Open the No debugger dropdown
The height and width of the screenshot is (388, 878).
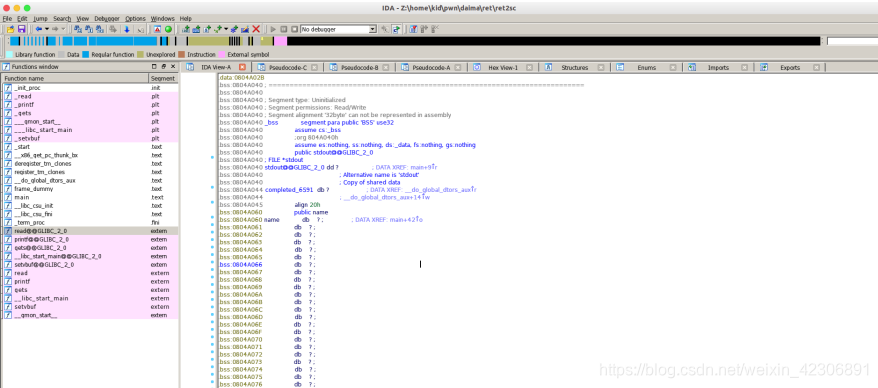point(338,29)
